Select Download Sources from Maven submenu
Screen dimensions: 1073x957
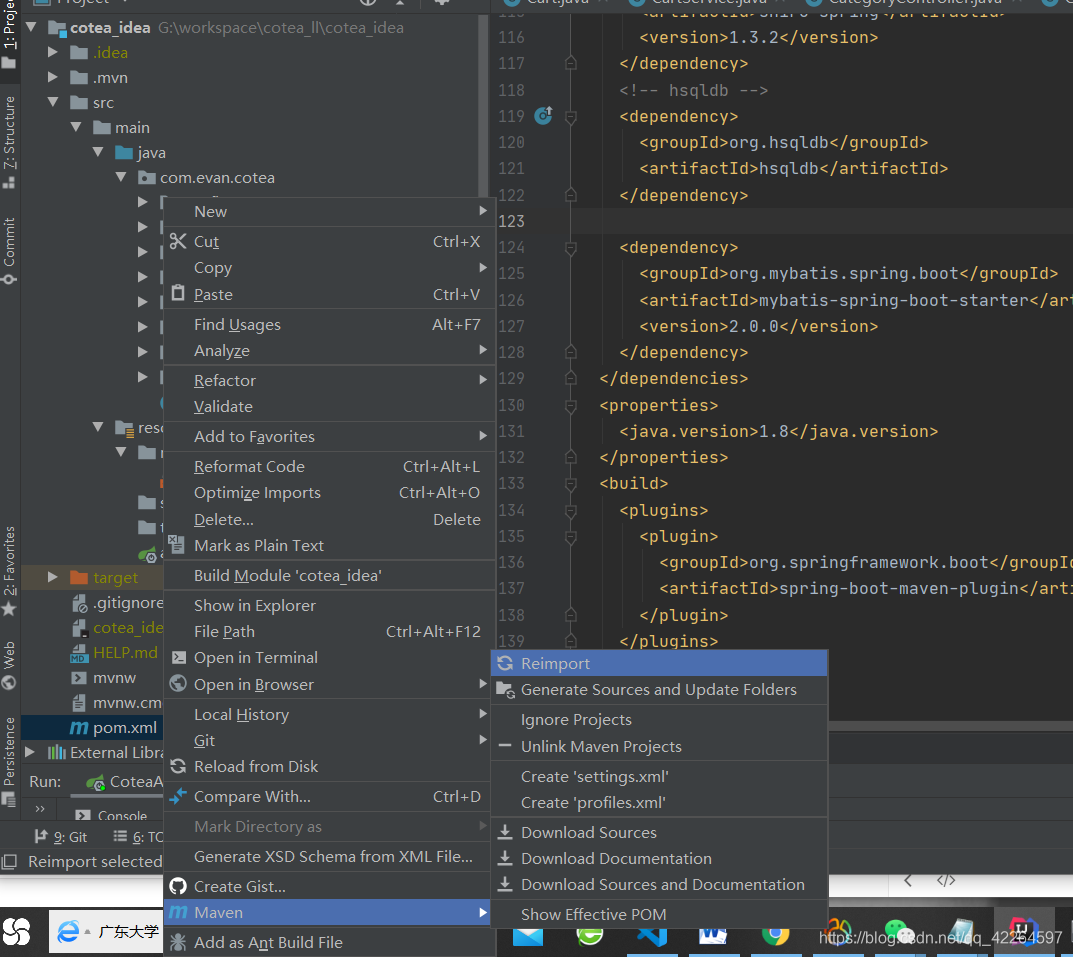(x=588, y=833)
